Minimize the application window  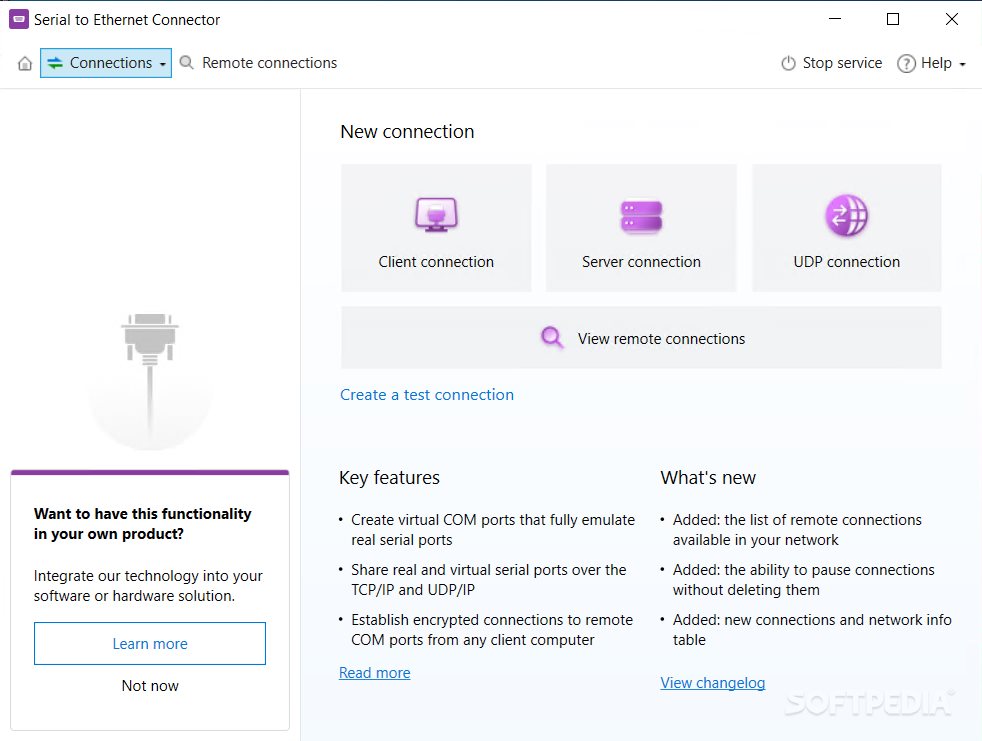(835, 19)
